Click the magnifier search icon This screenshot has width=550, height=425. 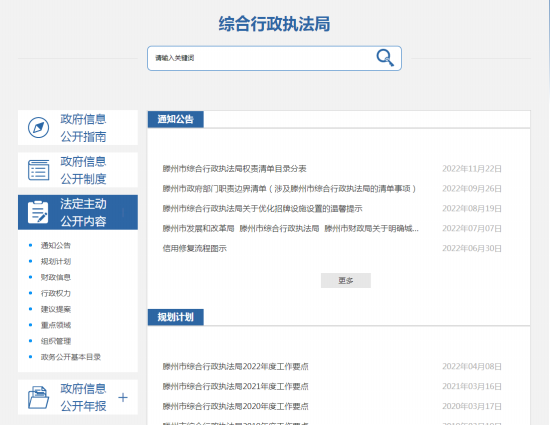pyautogui.click(x=385, y=58)
